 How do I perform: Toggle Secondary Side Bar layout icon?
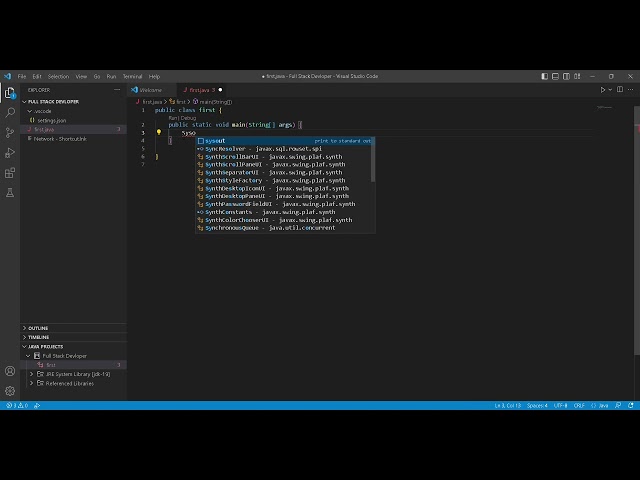point(566,76)
